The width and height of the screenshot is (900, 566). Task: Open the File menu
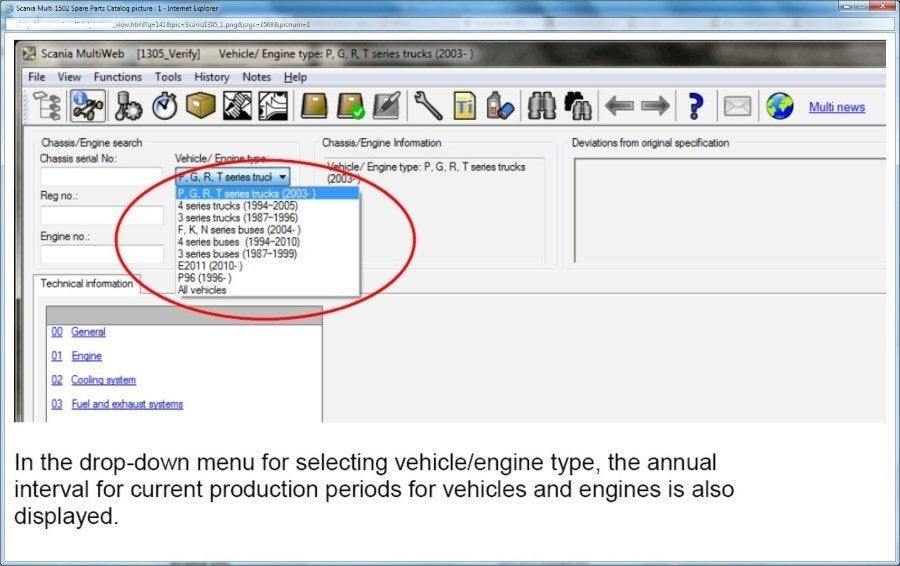(x=36, y=77)
